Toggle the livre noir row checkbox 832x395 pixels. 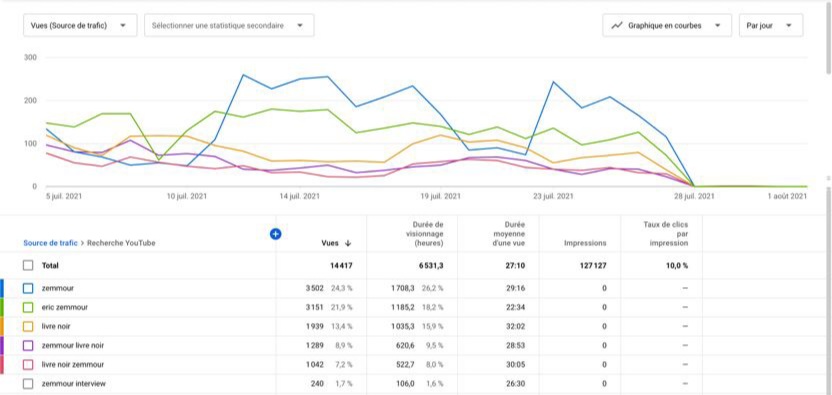pyautogui.click(x=28, y=326)
